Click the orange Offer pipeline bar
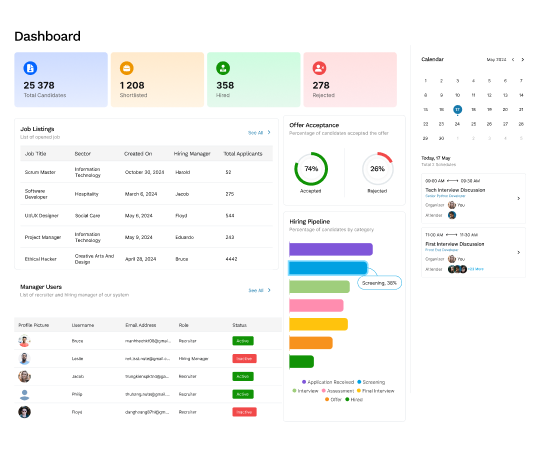 pos(311,343)
